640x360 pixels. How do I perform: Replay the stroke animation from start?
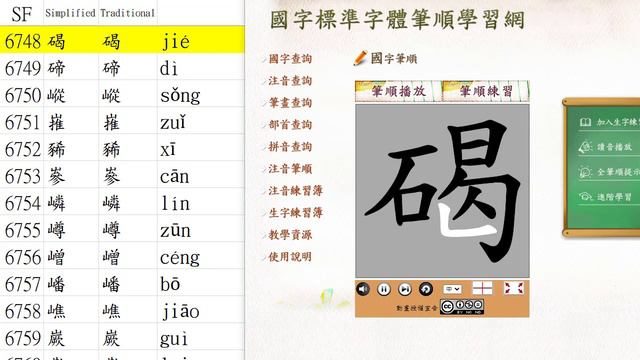coord(426,289)
